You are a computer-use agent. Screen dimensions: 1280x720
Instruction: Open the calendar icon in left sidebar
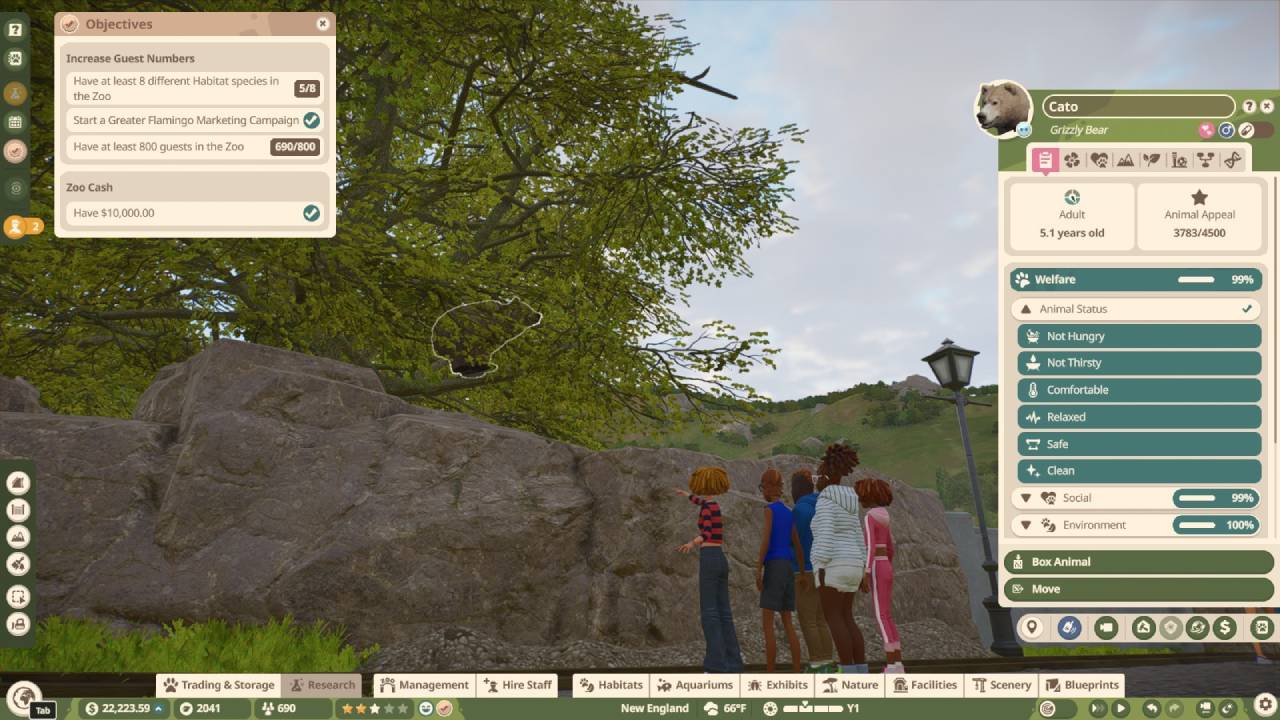[15, 122]
